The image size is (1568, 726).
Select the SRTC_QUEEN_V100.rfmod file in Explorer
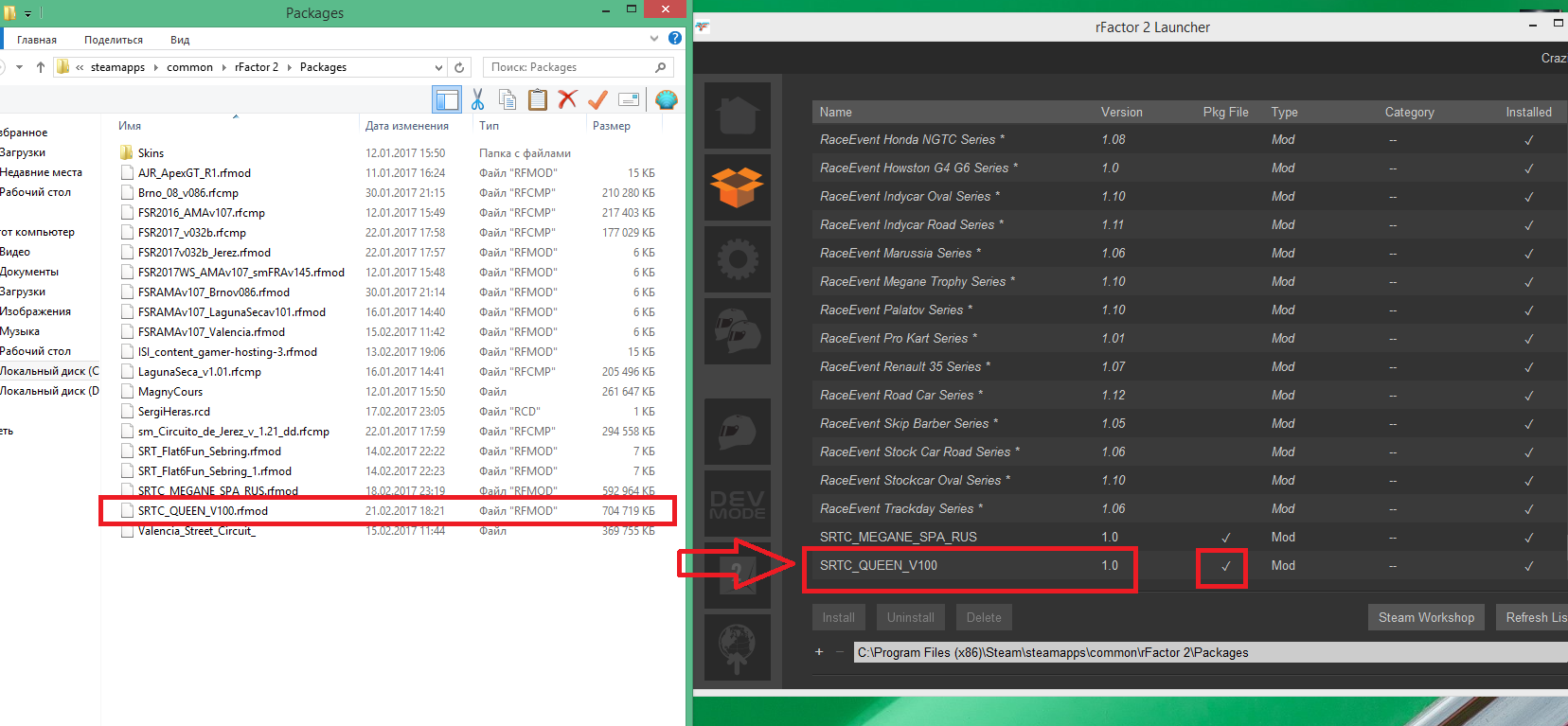coord(203,511)
